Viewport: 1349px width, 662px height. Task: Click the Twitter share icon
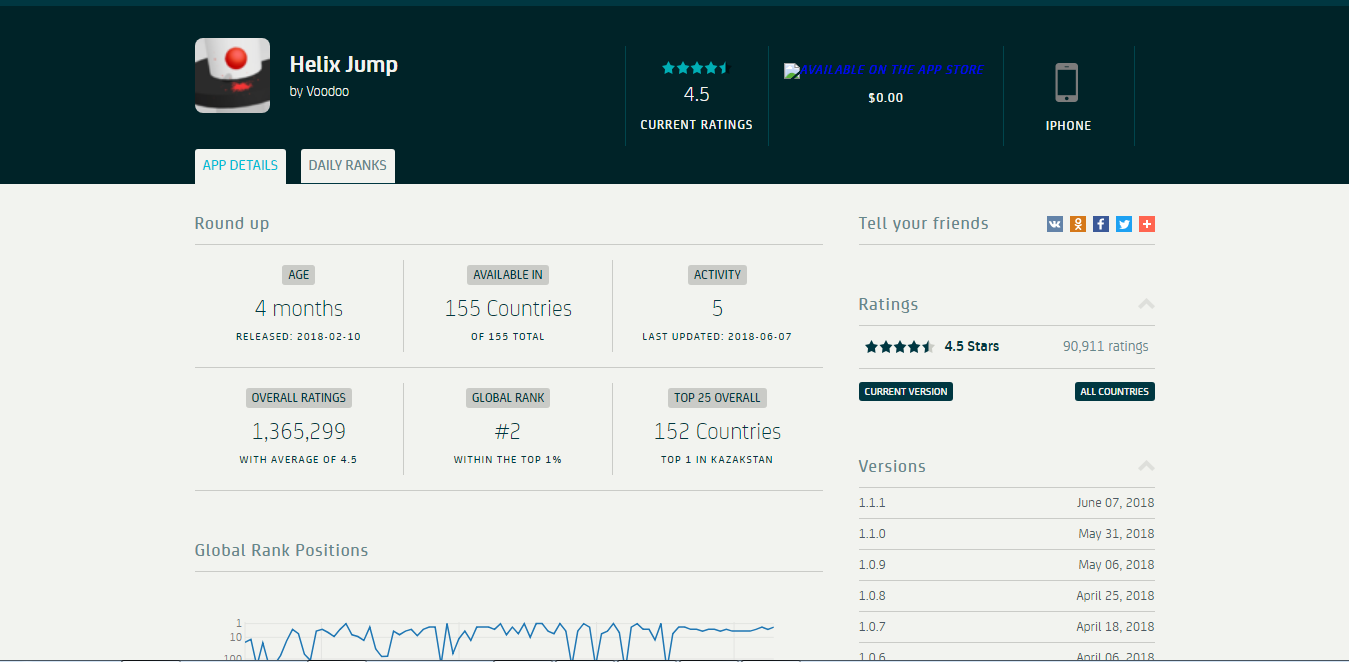[1124, 224]
